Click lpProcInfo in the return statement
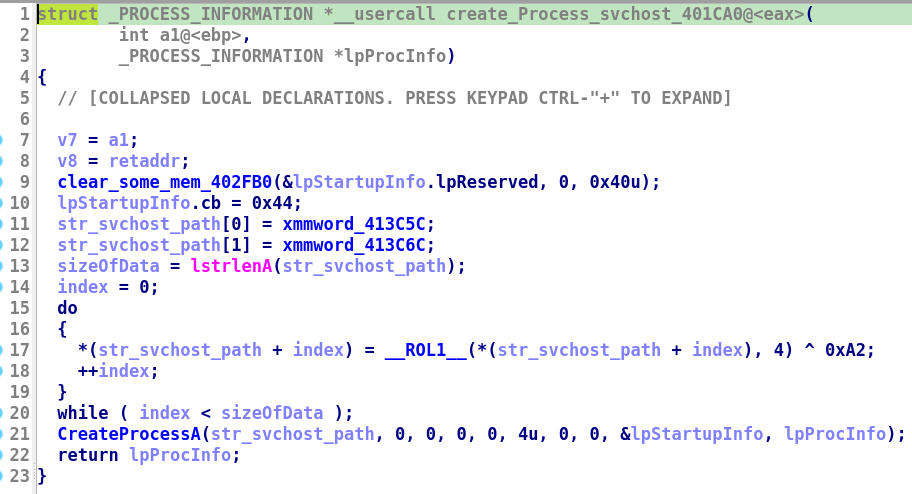This screenshot has width=912, height=494. [x=180, y=454]
